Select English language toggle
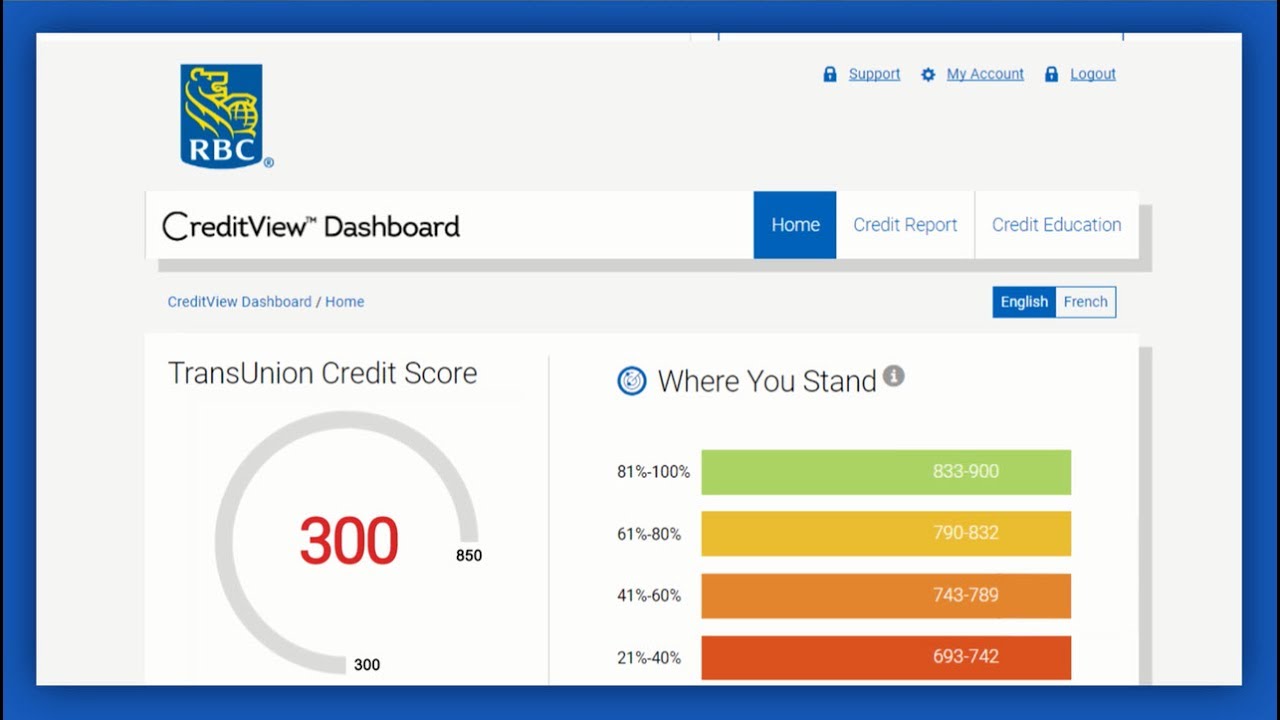The height and width of the screenshot is (720, 1280). click(1024, 302)
